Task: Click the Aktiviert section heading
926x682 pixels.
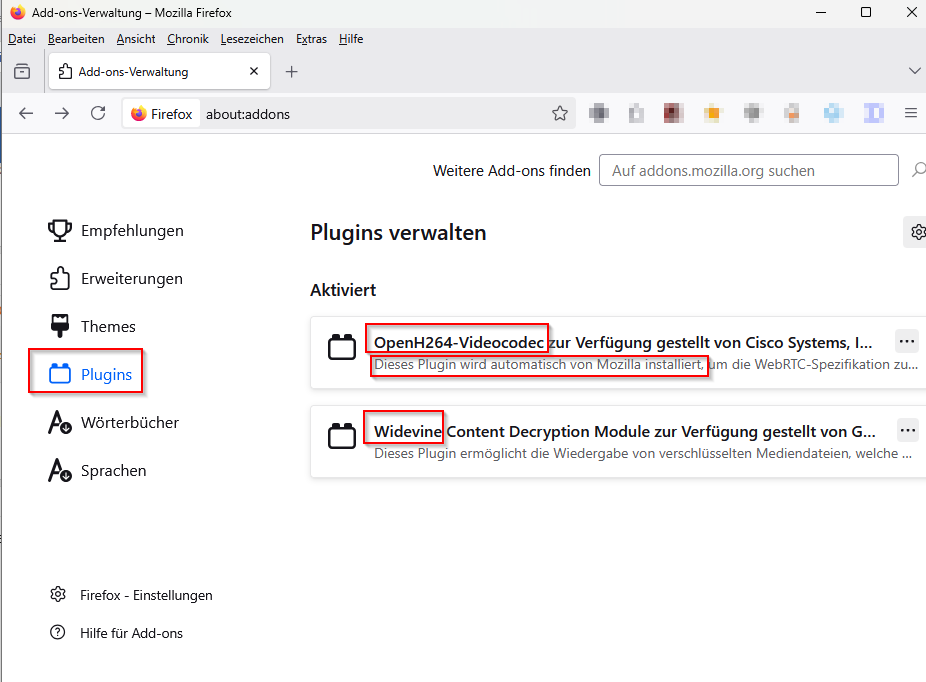Action: [343, 290]
